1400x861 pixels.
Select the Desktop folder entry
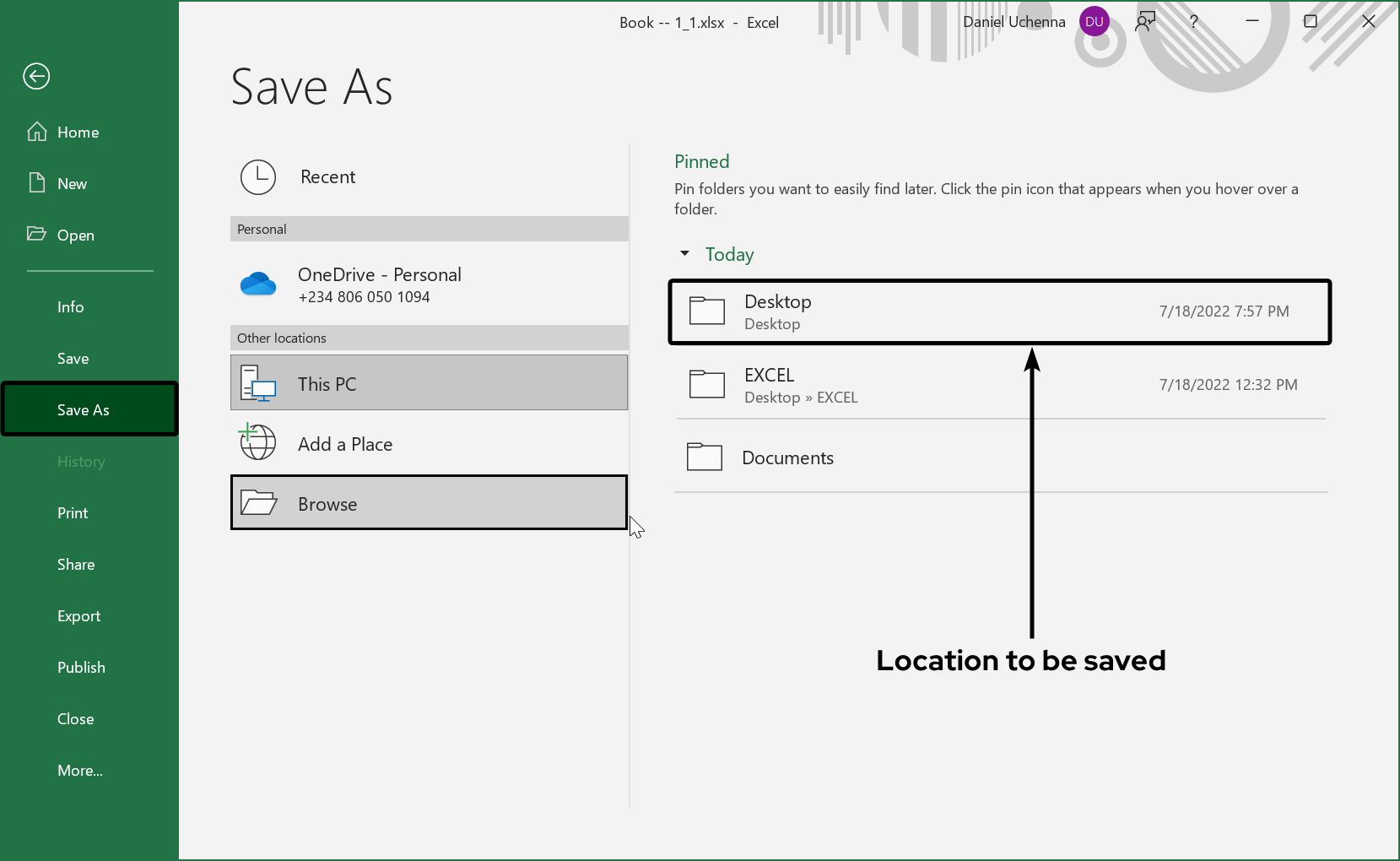(999, 312)
